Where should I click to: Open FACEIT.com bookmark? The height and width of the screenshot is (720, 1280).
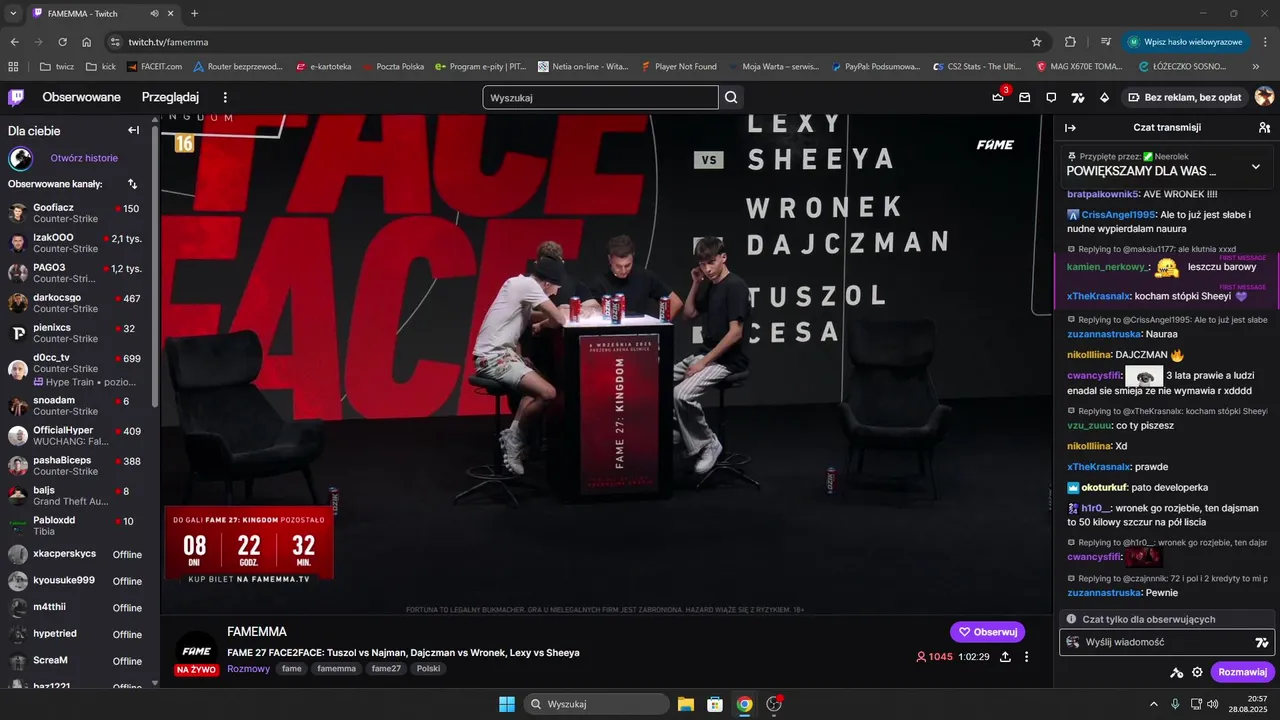(x=154, y=66)
